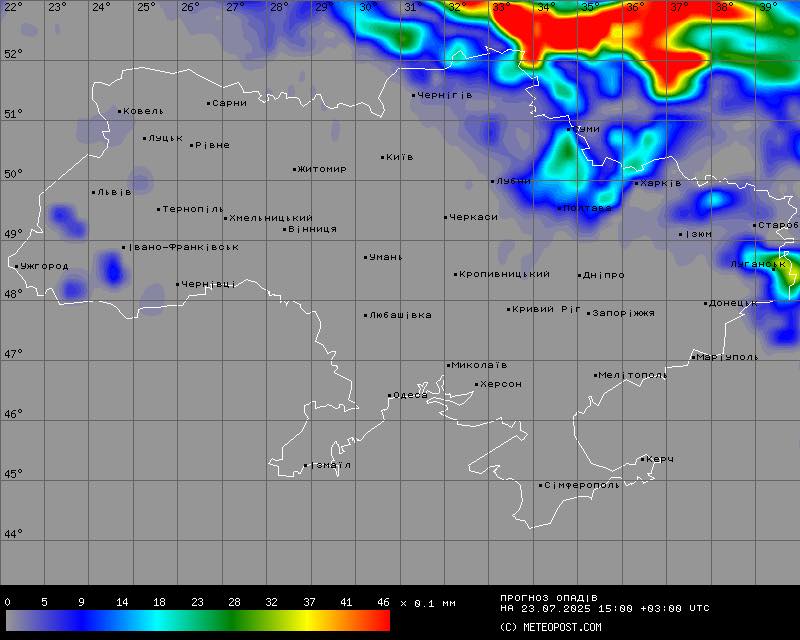Click the Кривий Ріг city label

click(546, 309)
